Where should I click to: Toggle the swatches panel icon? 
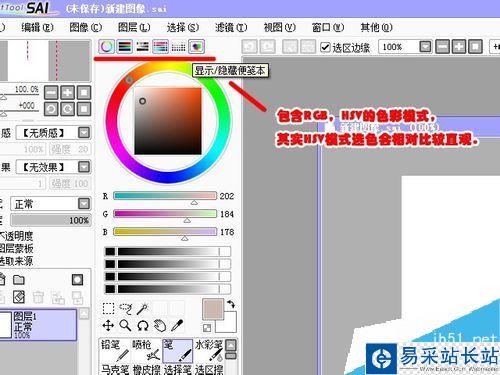click(x=178, y=47)
